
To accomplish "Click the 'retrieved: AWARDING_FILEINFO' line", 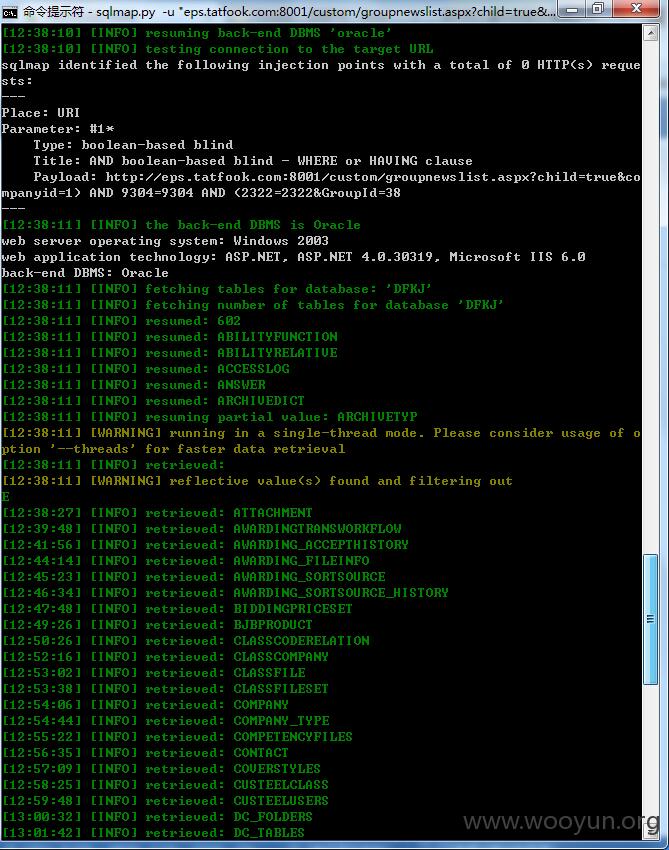I will tap(185, 561).
